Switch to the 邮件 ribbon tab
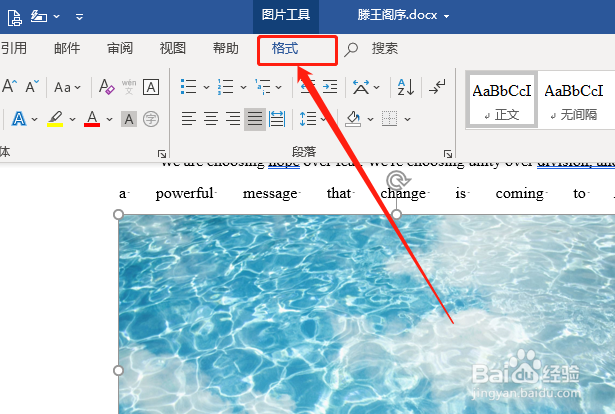 tap(67, 49)
